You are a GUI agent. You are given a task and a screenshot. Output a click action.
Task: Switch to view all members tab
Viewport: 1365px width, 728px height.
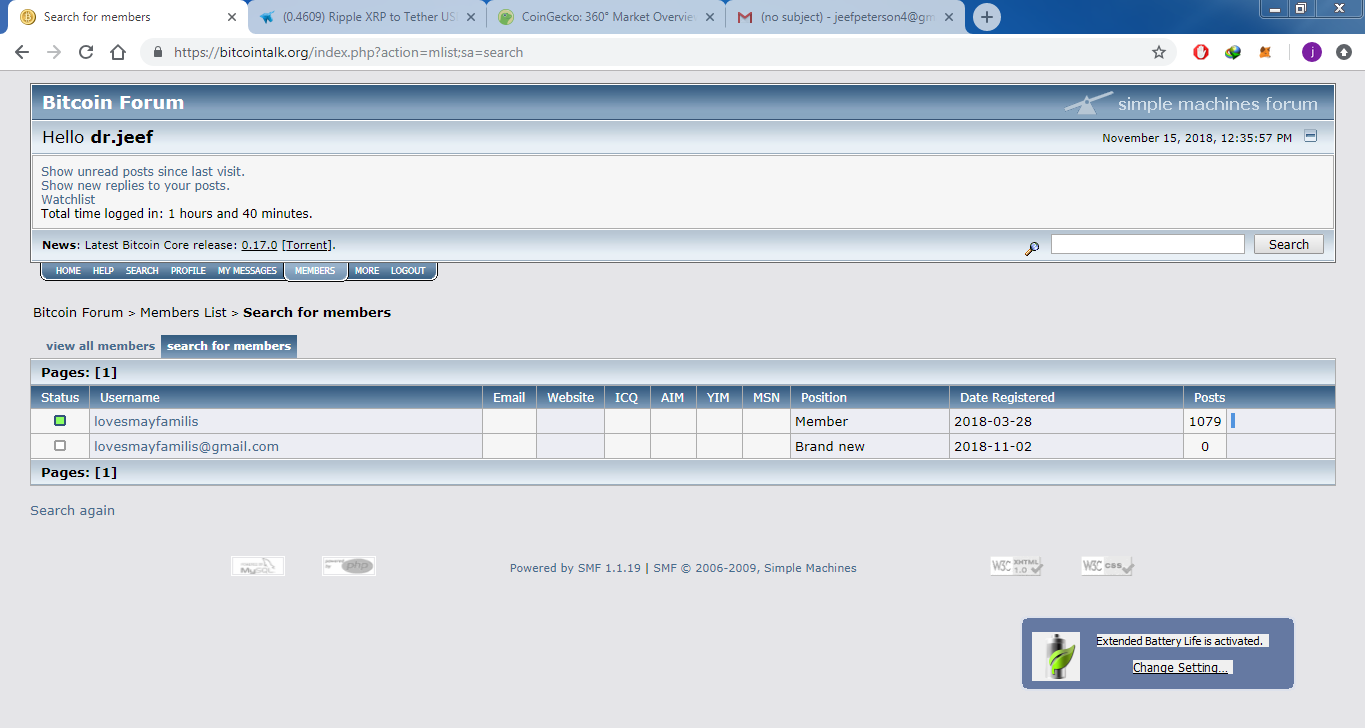[100, 346]
